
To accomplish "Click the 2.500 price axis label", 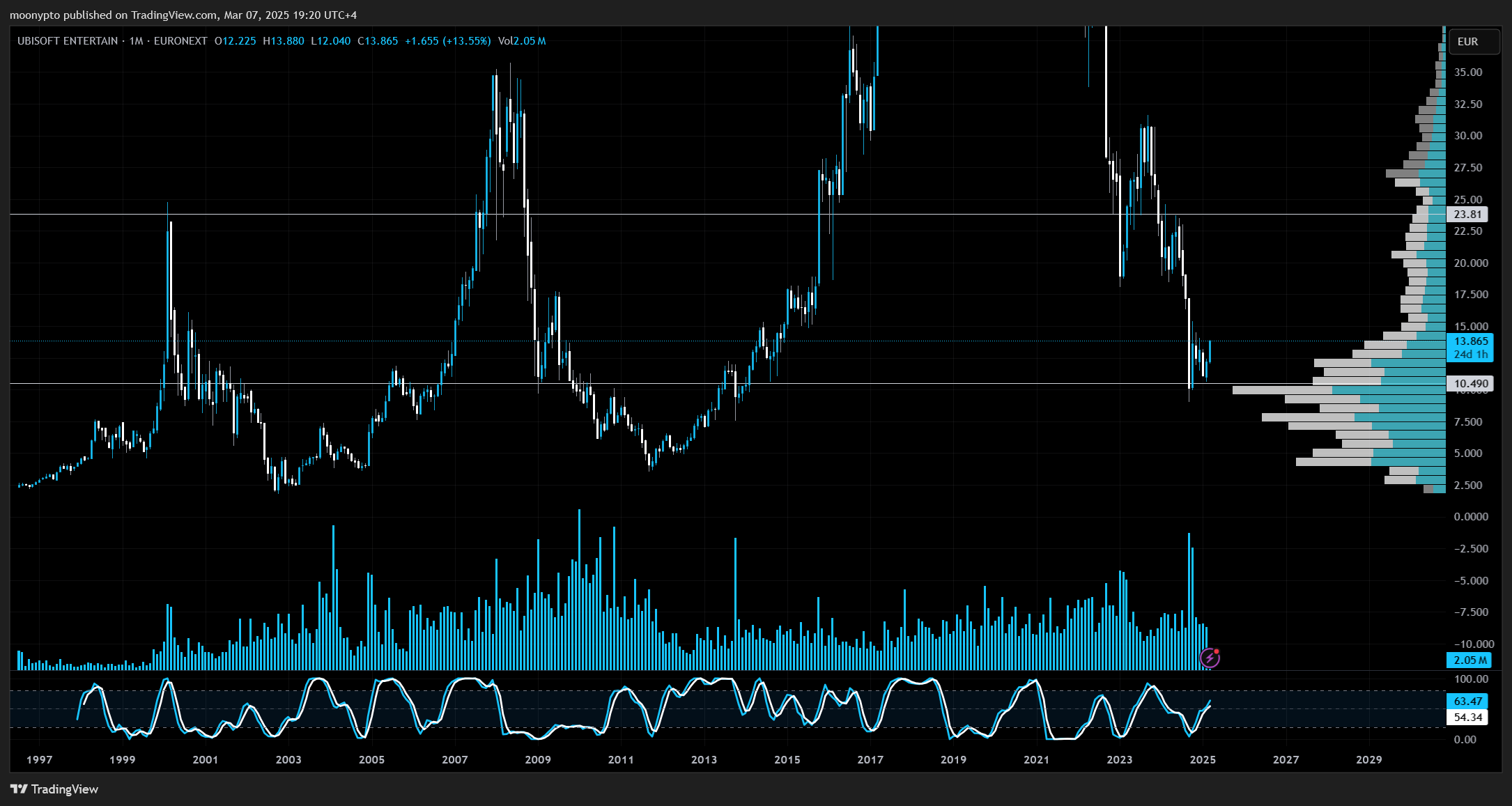I will pyautogui.click(x=1468, y=486).
